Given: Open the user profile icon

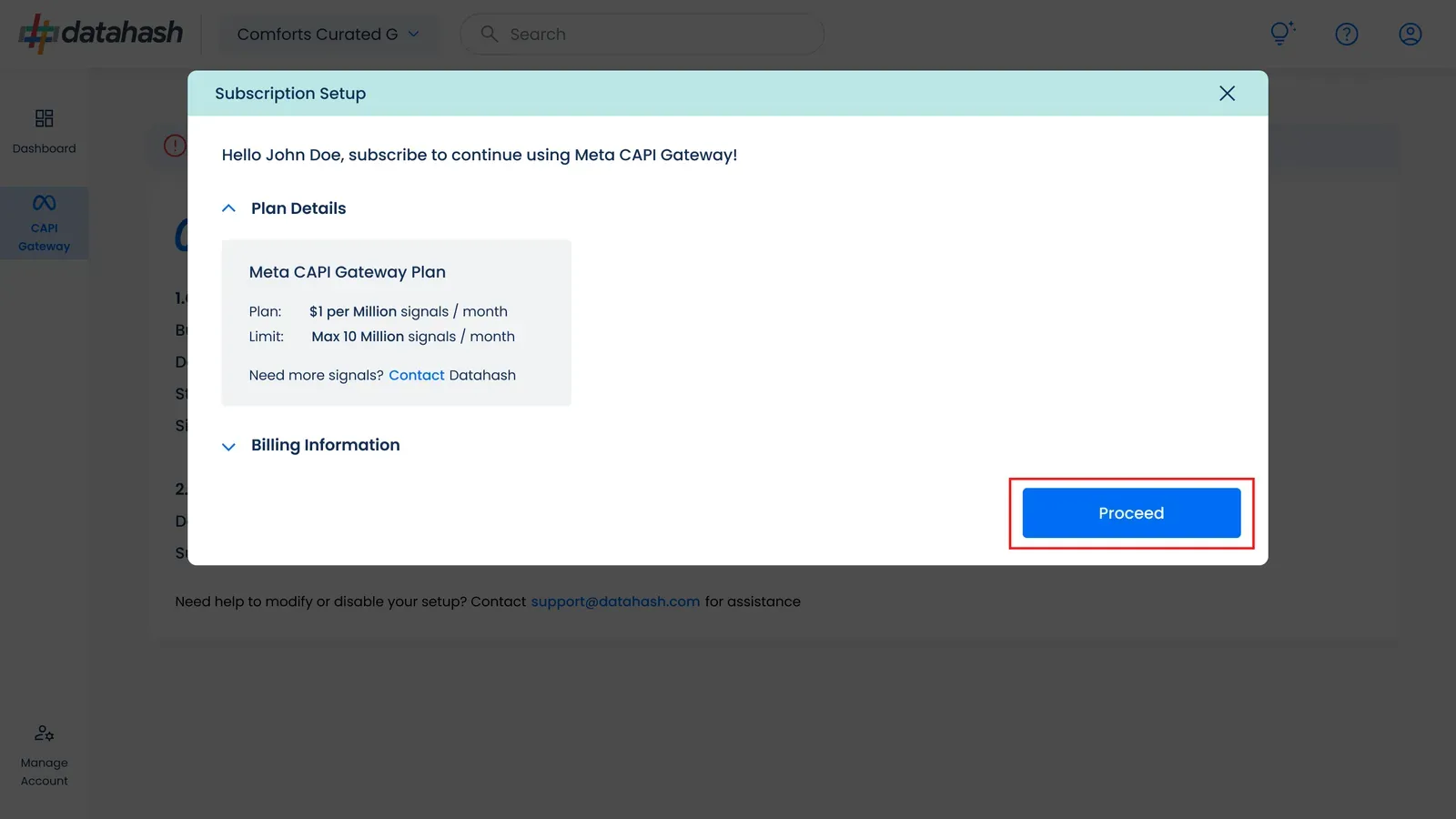Looking at the screenshot, I should 1410,35.
